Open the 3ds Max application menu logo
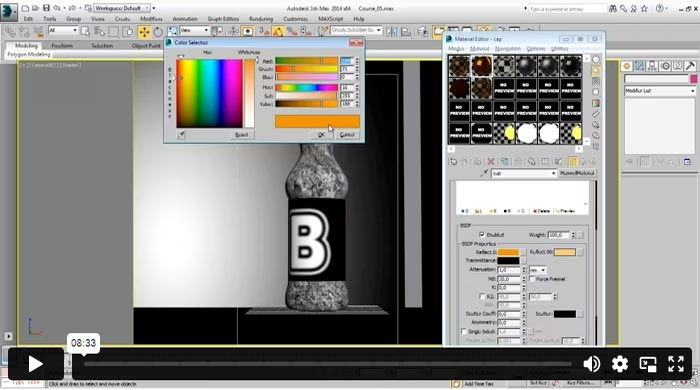Viewport: 700px width, 390px height. (x=8, y=12)
